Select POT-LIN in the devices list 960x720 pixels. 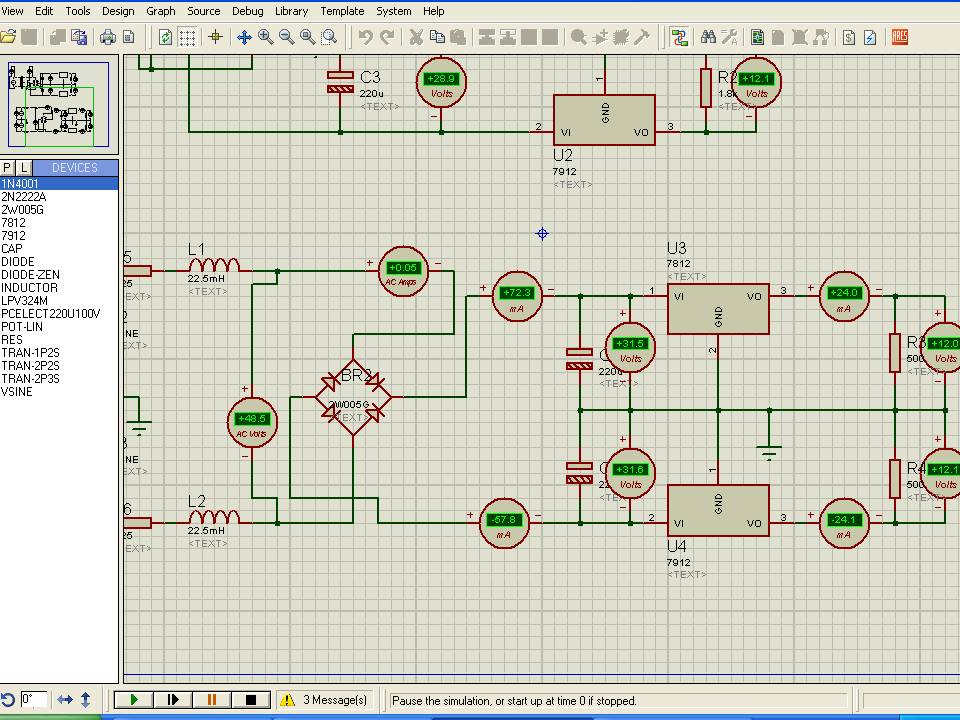pyautogui.click(x=22, y=327)
